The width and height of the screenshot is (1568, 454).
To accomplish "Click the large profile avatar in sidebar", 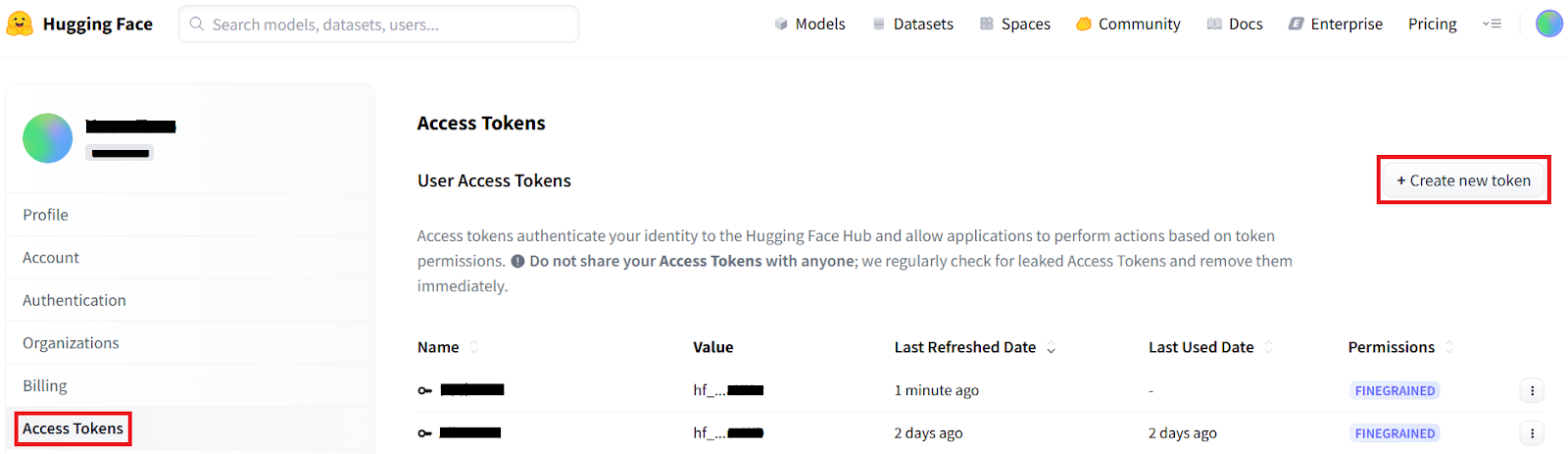I will [47, 138].
